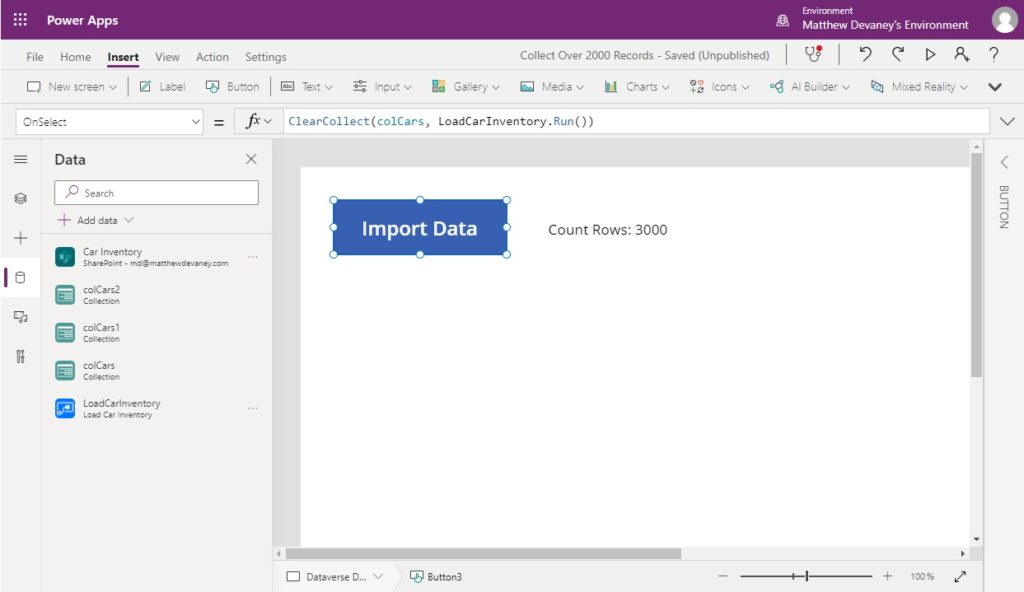Share the app using person icon
This screenshot has width=1024, height=592.
(961, 54)
